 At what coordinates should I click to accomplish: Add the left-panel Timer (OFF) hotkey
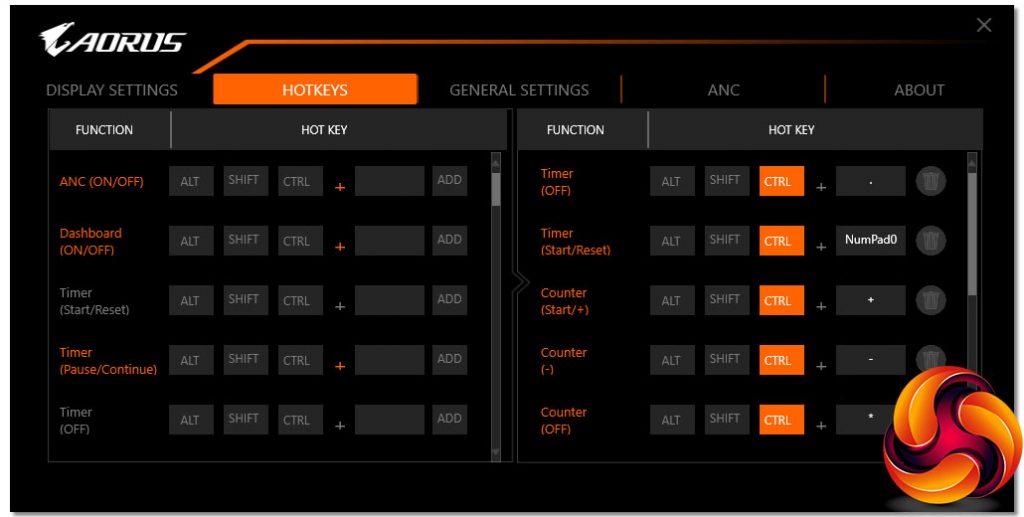(449, 419)
